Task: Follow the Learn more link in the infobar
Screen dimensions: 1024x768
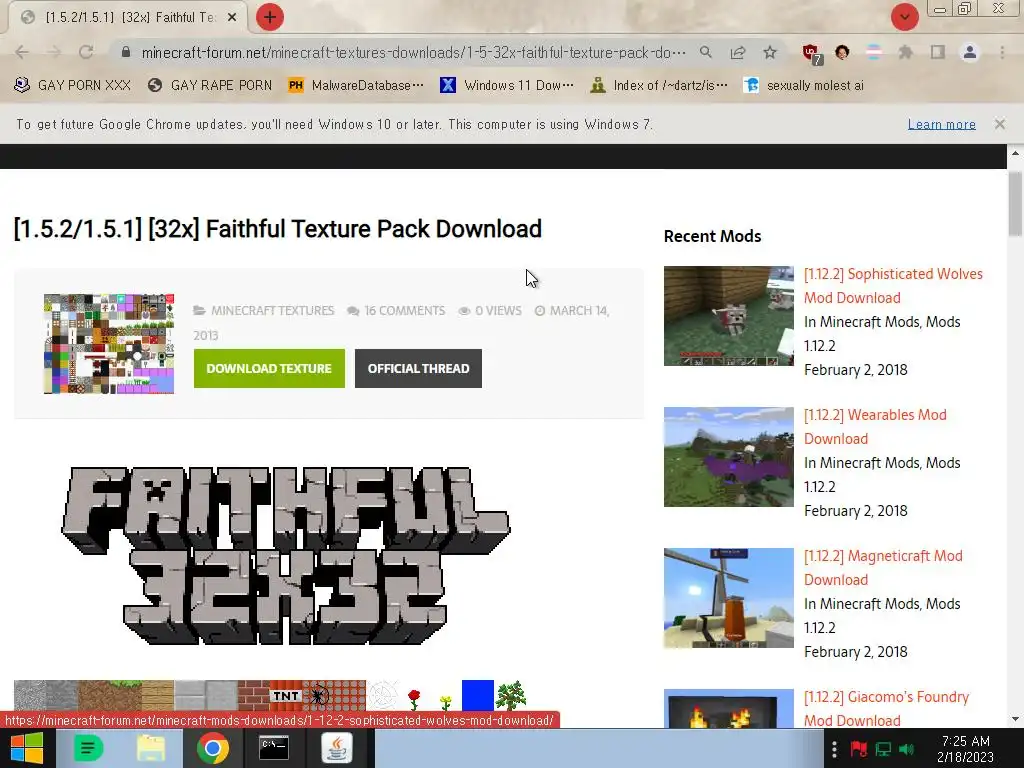Action: (942, 124)
